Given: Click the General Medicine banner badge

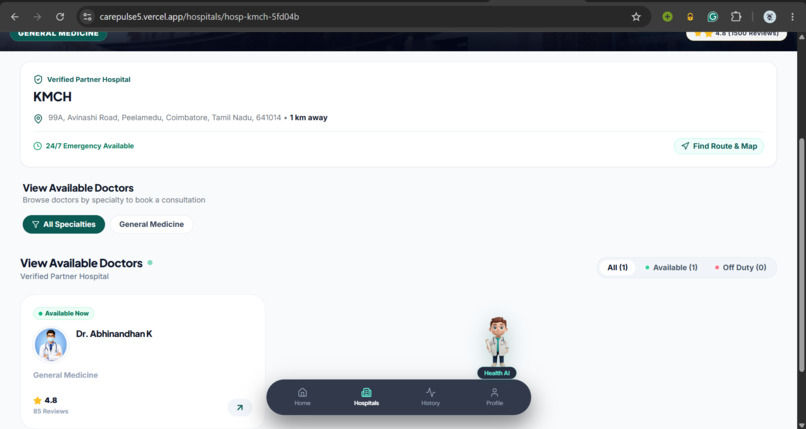Looking at the screenshot, I should [x=59, y=34].
